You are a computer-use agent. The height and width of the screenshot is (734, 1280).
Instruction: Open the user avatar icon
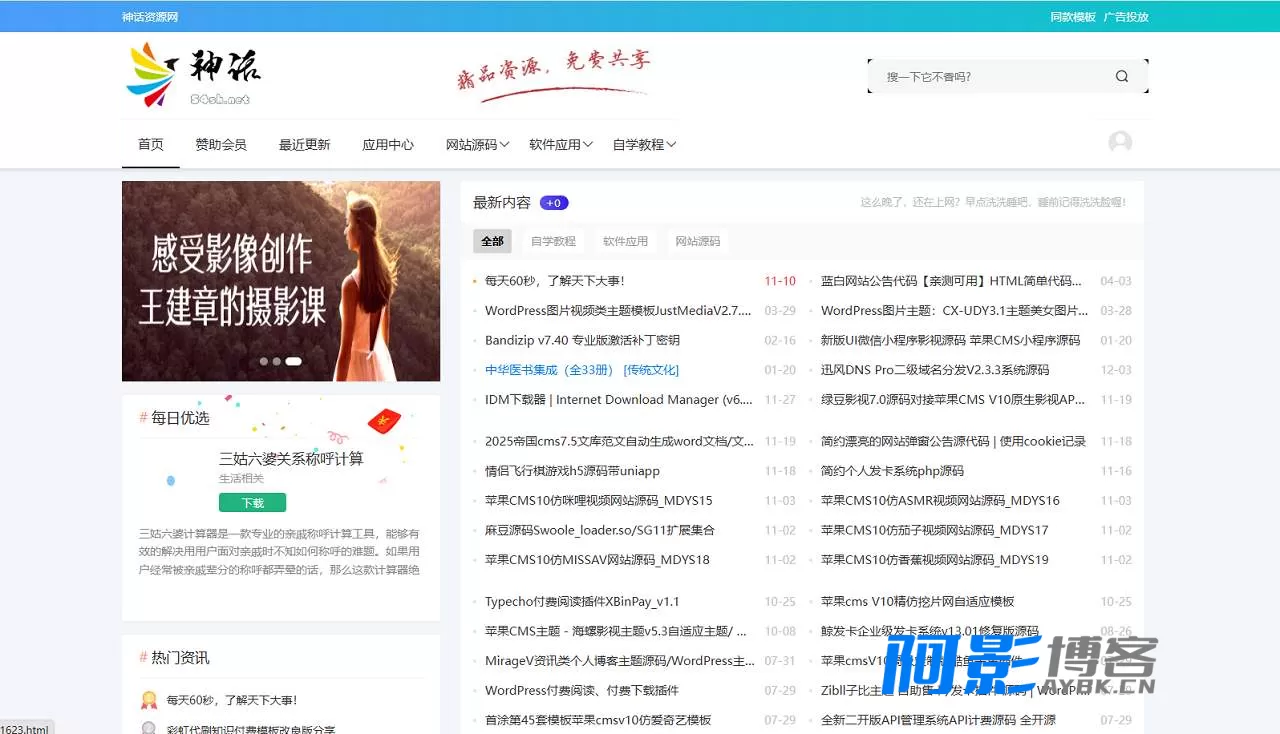[x=1120, y=143]
